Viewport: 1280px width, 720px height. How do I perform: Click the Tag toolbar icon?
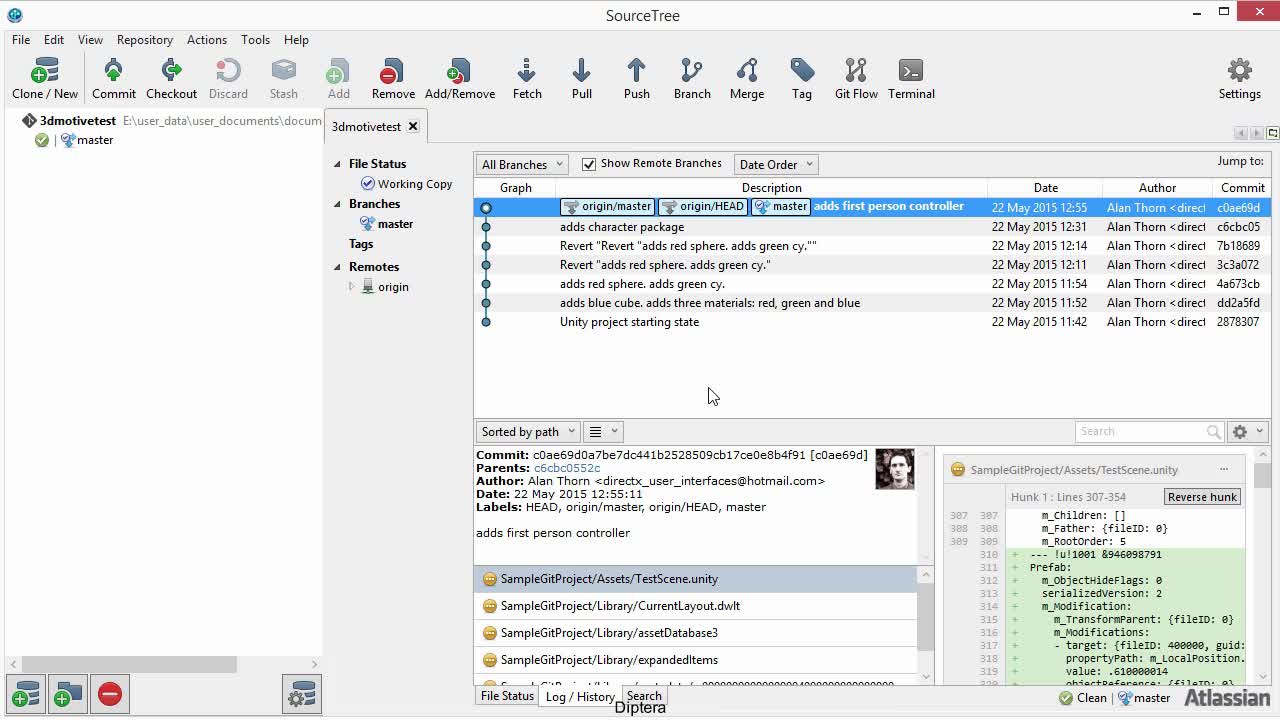(802, 78)
